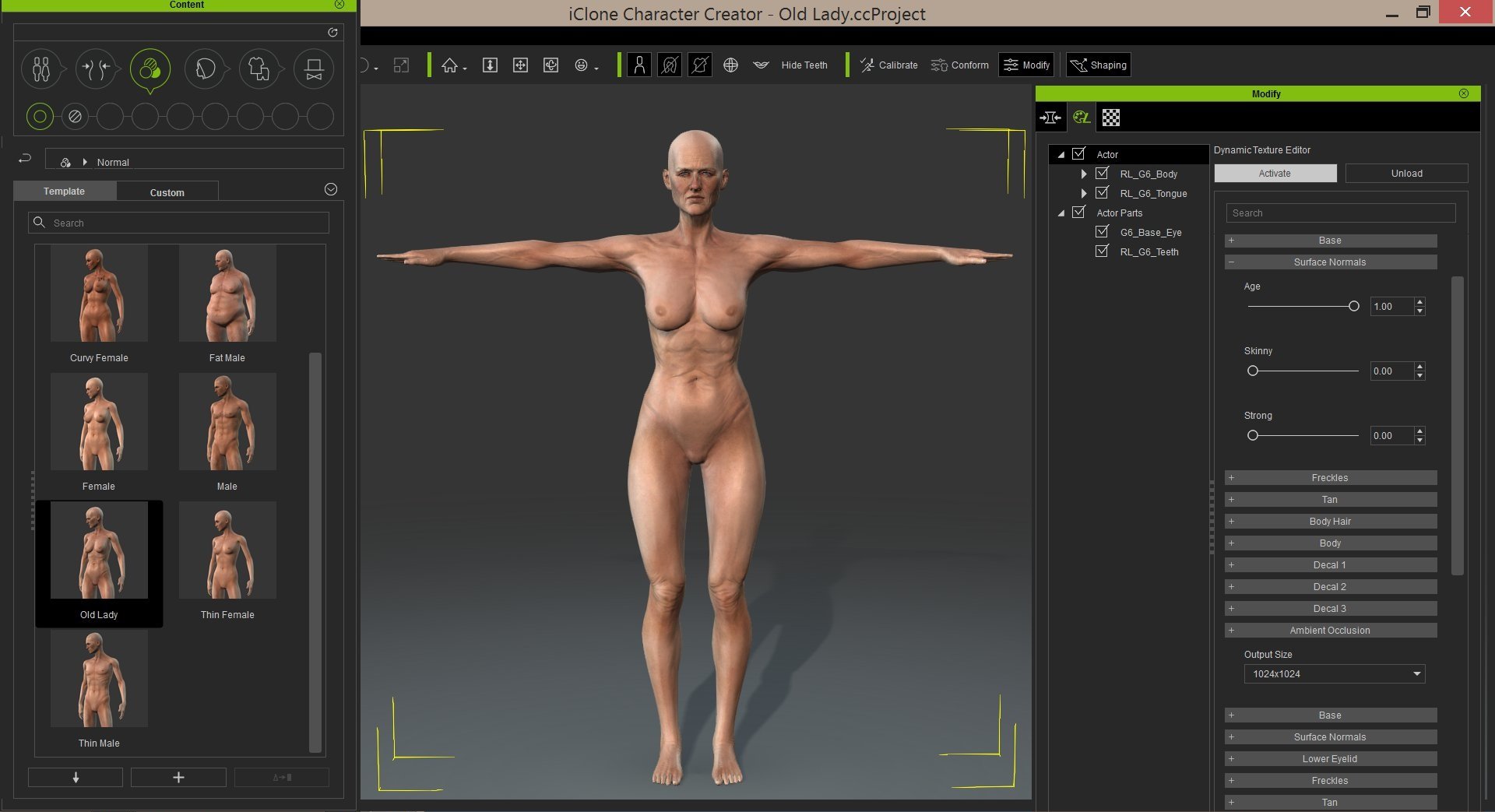Open the checkerboard material tab in Modify
Viewport: 1495px width, 812px height.
[x=1111, y=118]
